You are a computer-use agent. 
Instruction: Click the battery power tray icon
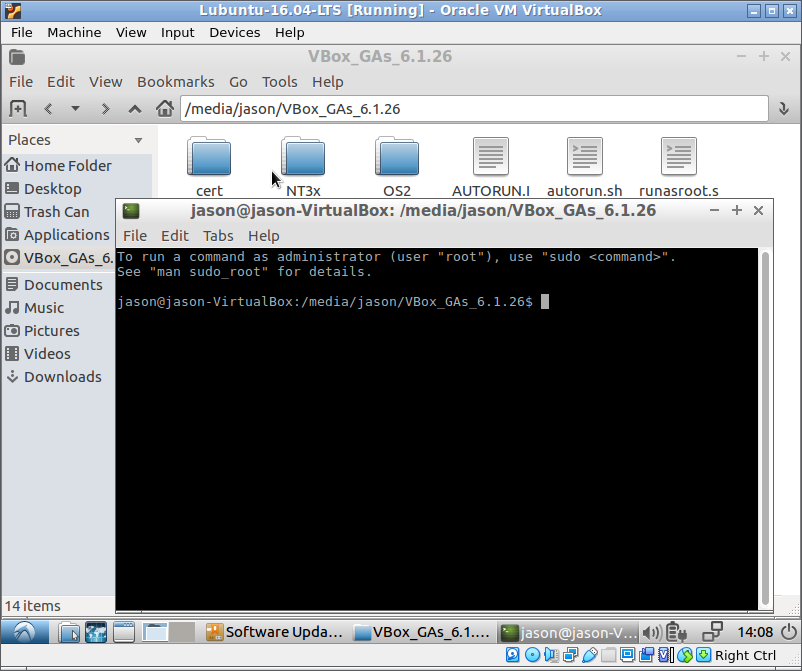[x=677, y=633]
